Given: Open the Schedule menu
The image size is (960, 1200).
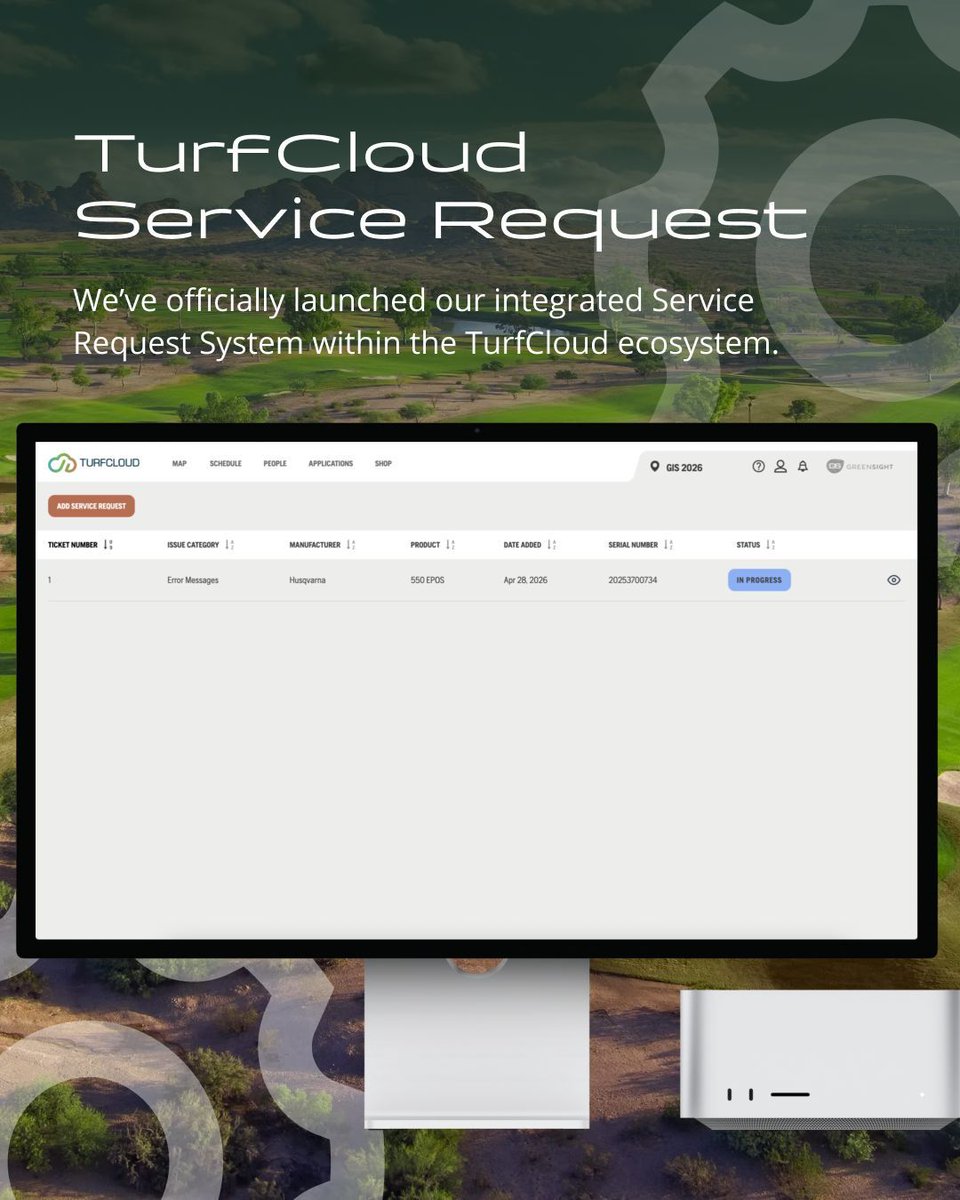Looking at the screenshot, I should point(225,464).
